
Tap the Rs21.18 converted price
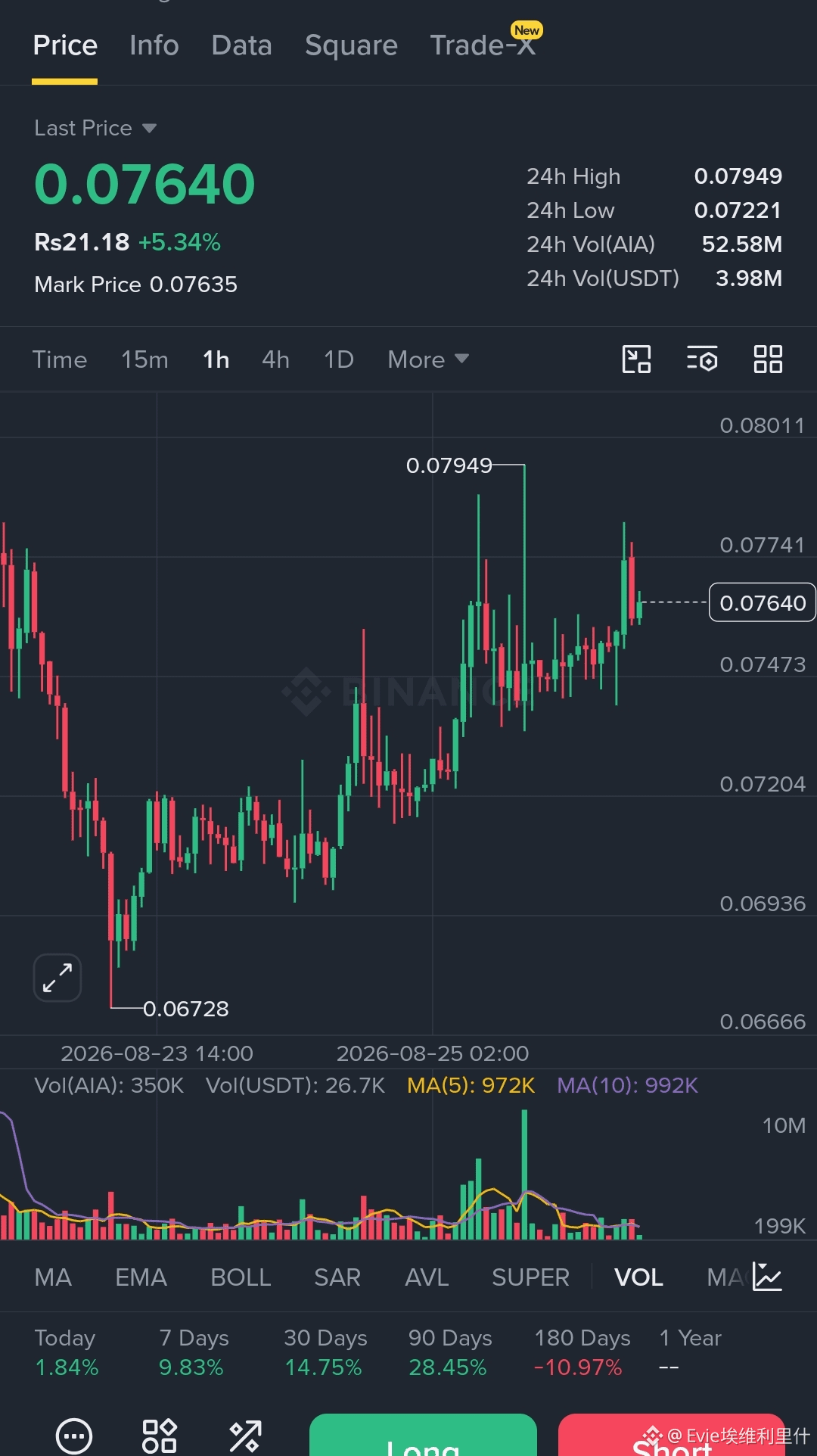[x=82, y=242]
